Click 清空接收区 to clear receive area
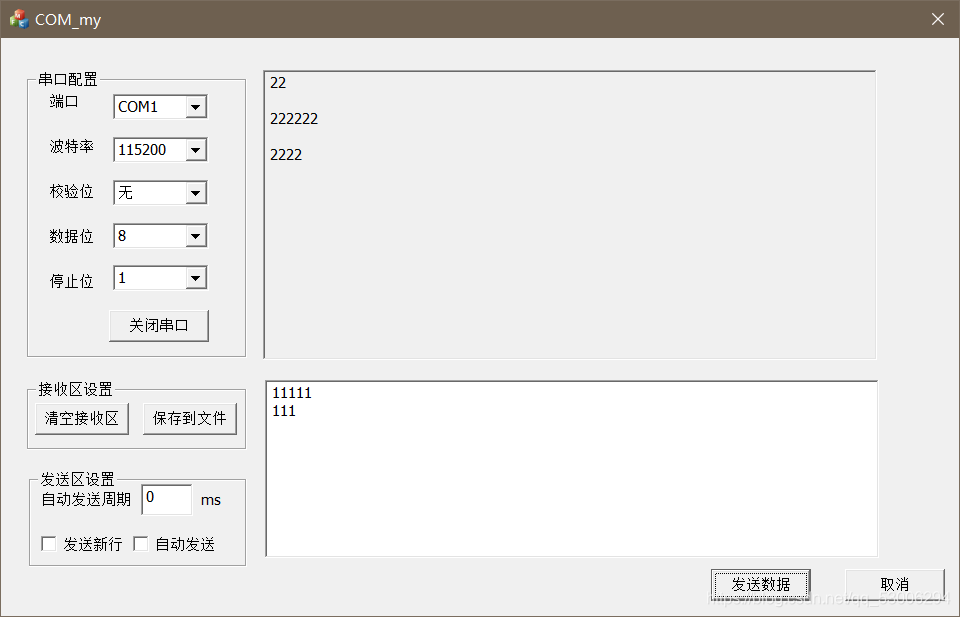This screenshot has width=960, height=617. (x=82, y=419)
